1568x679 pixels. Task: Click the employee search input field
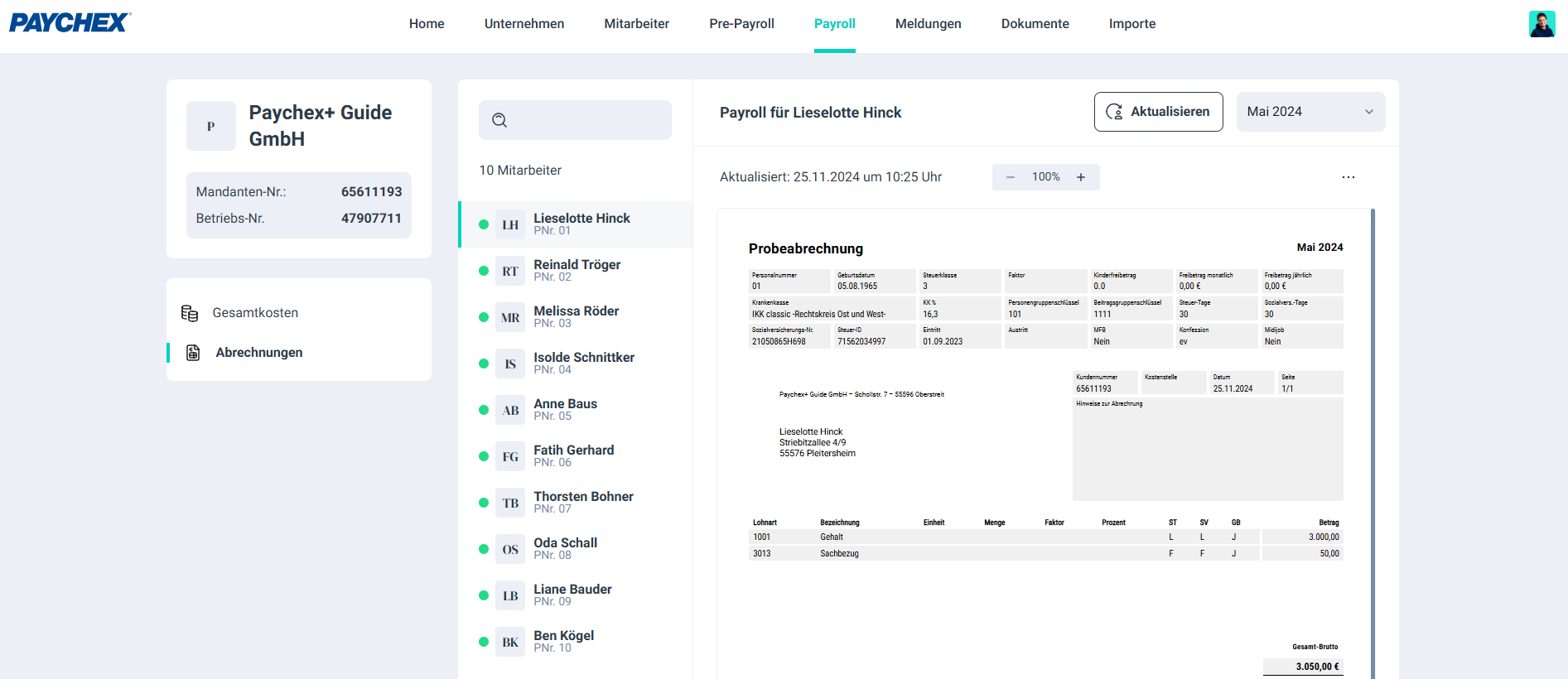(575, 120)
